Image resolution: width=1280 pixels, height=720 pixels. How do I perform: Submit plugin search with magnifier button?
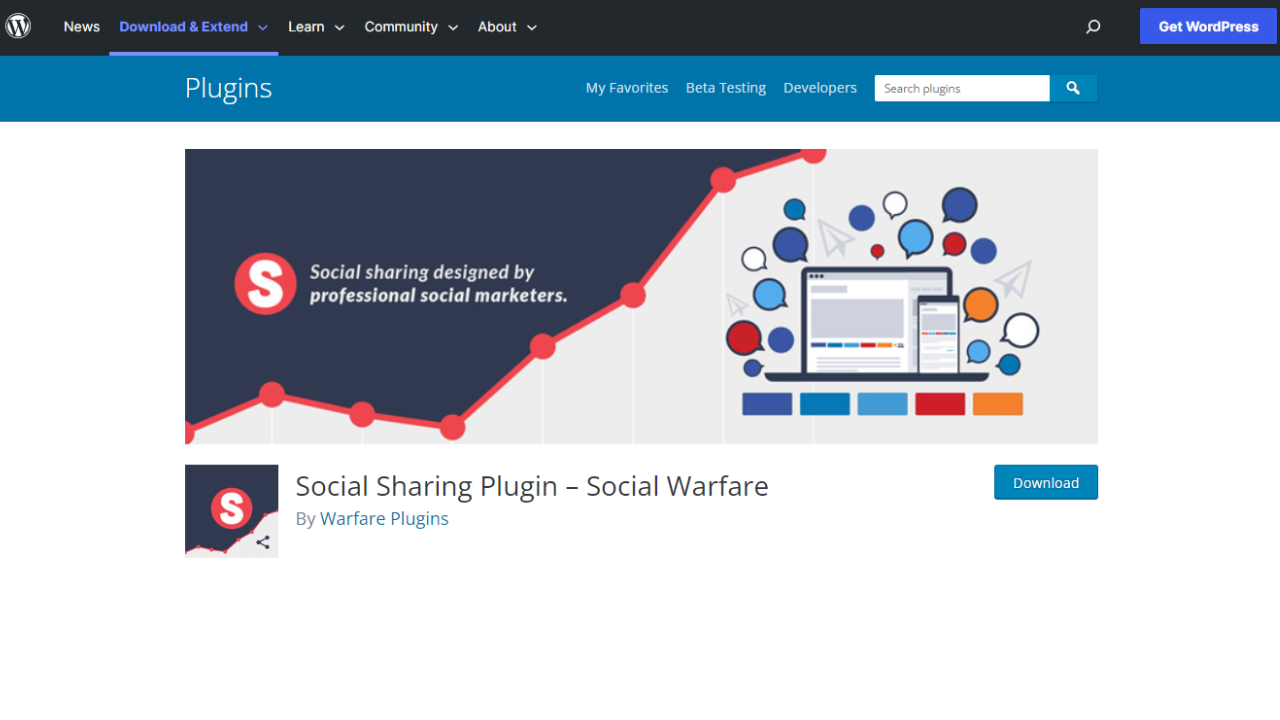click(1073, 88)
